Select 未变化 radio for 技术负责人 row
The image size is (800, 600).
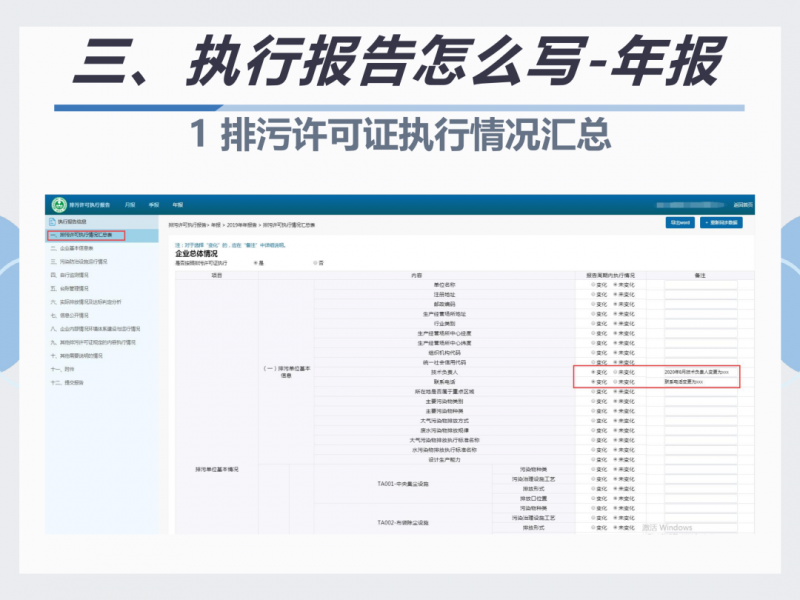615,372
